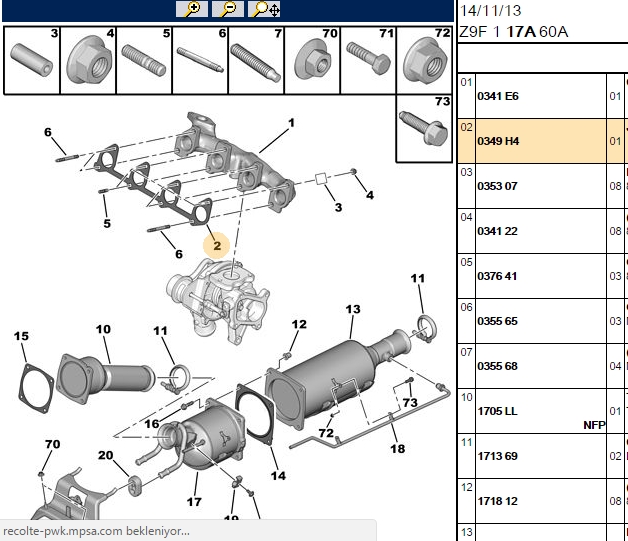Click part number 1713 69
628x541 pixels.
497,456
